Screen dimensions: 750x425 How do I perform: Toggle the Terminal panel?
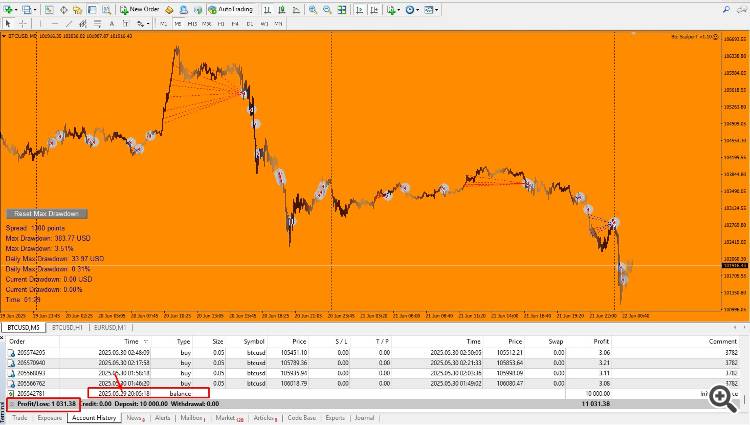click(x=92, y=10)
